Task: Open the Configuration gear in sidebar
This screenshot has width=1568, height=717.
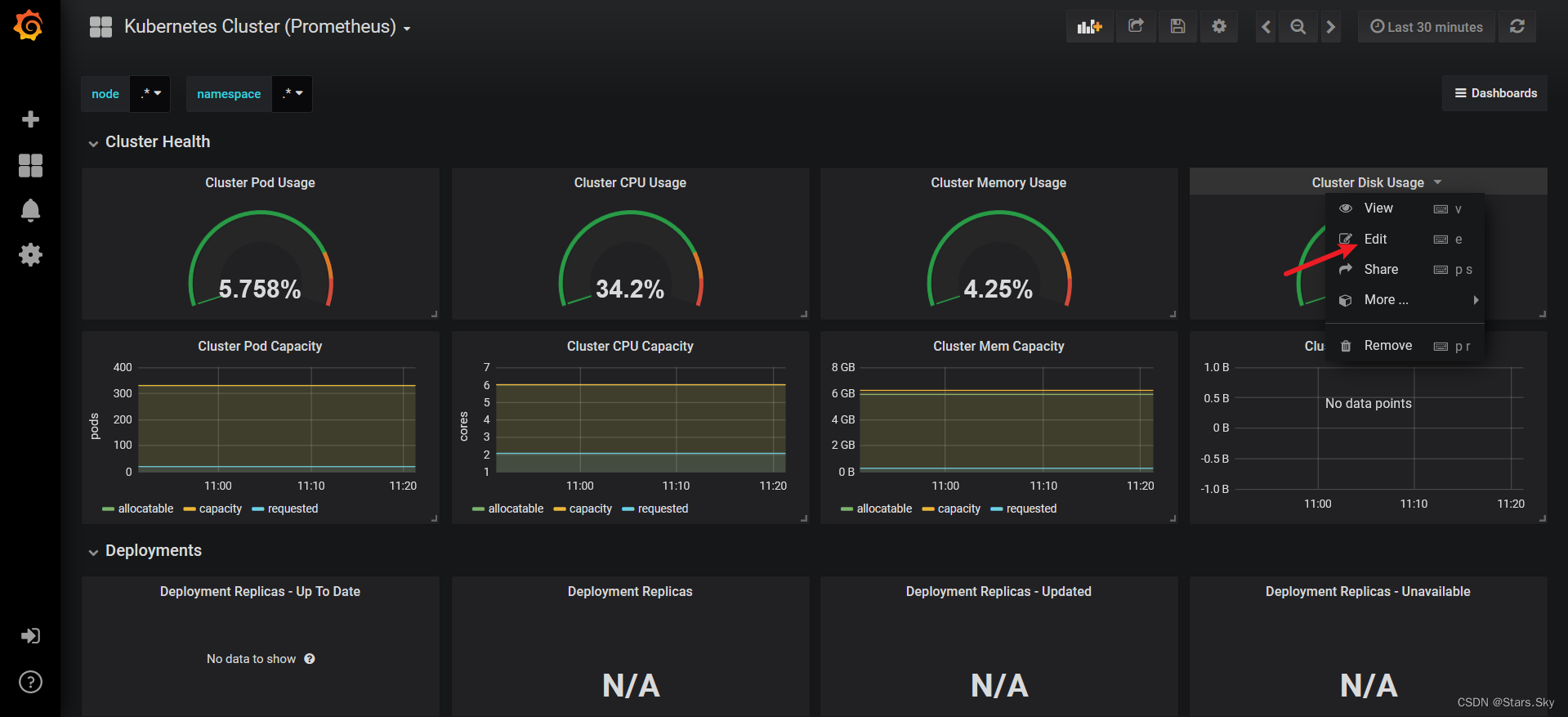Action: coord(30,255)
